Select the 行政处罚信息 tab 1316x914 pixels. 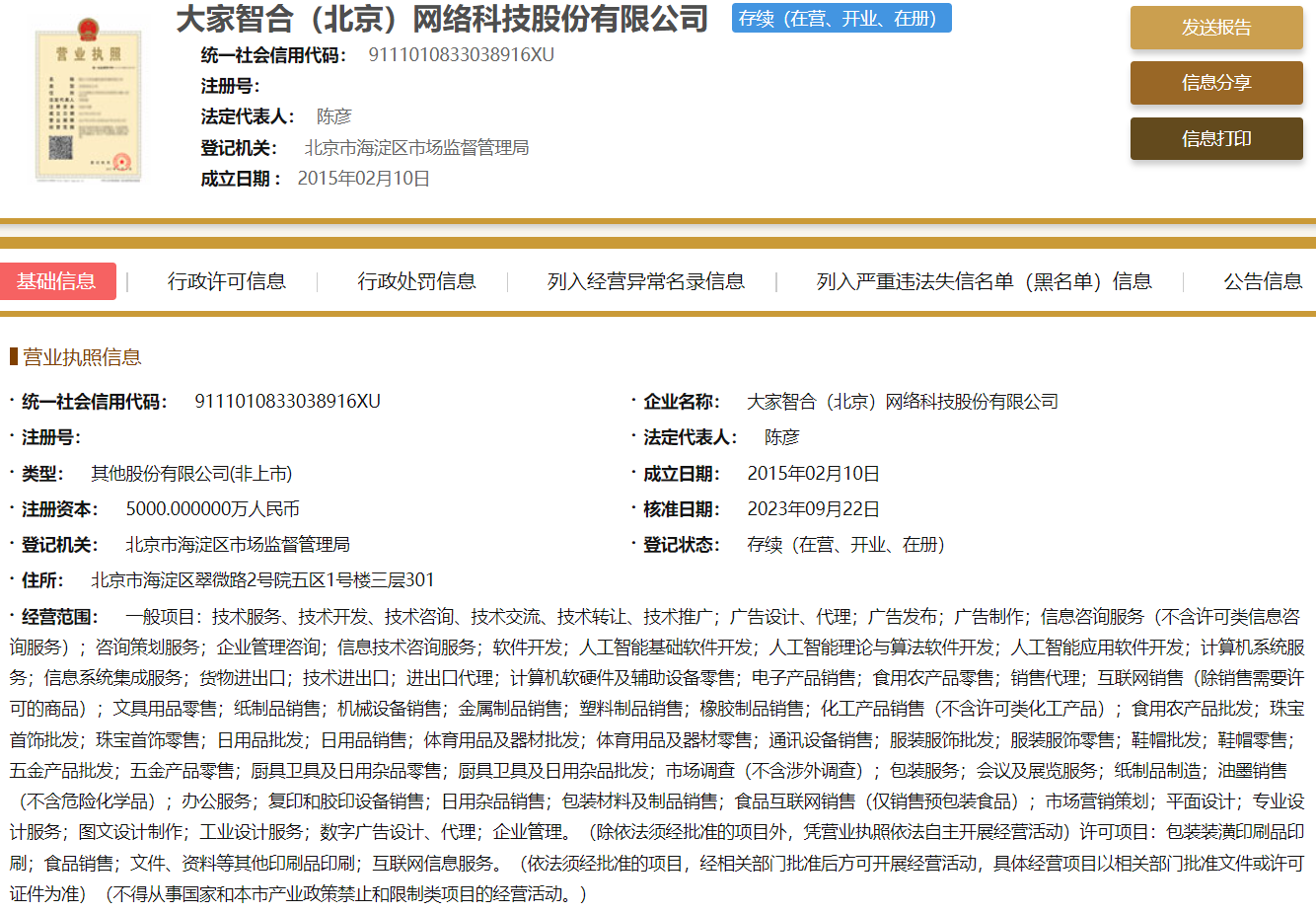click(416, 281)
